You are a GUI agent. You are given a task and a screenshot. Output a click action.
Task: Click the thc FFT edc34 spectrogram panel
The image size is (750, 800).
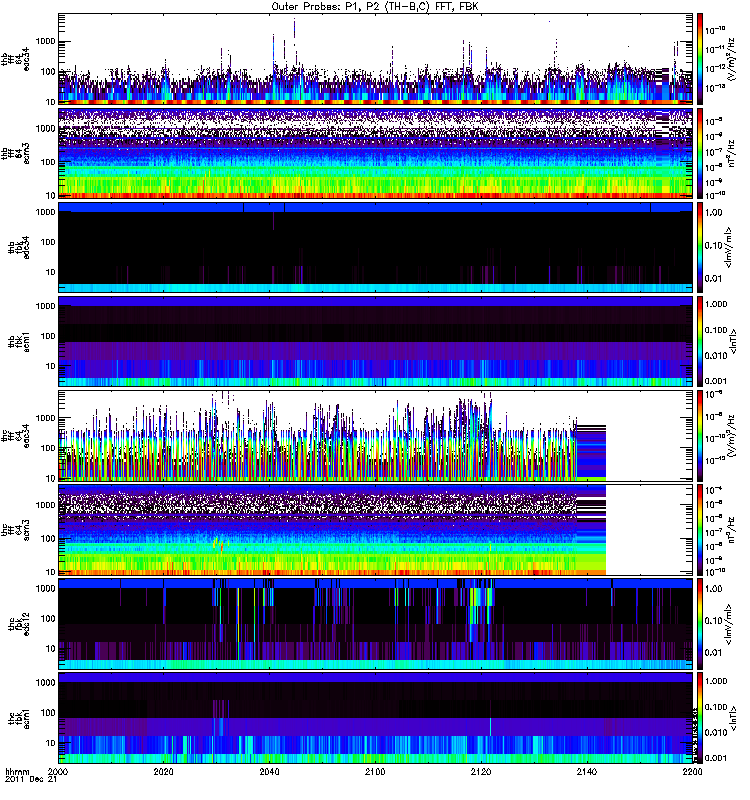pyautogui.click(x=320, y=434)
